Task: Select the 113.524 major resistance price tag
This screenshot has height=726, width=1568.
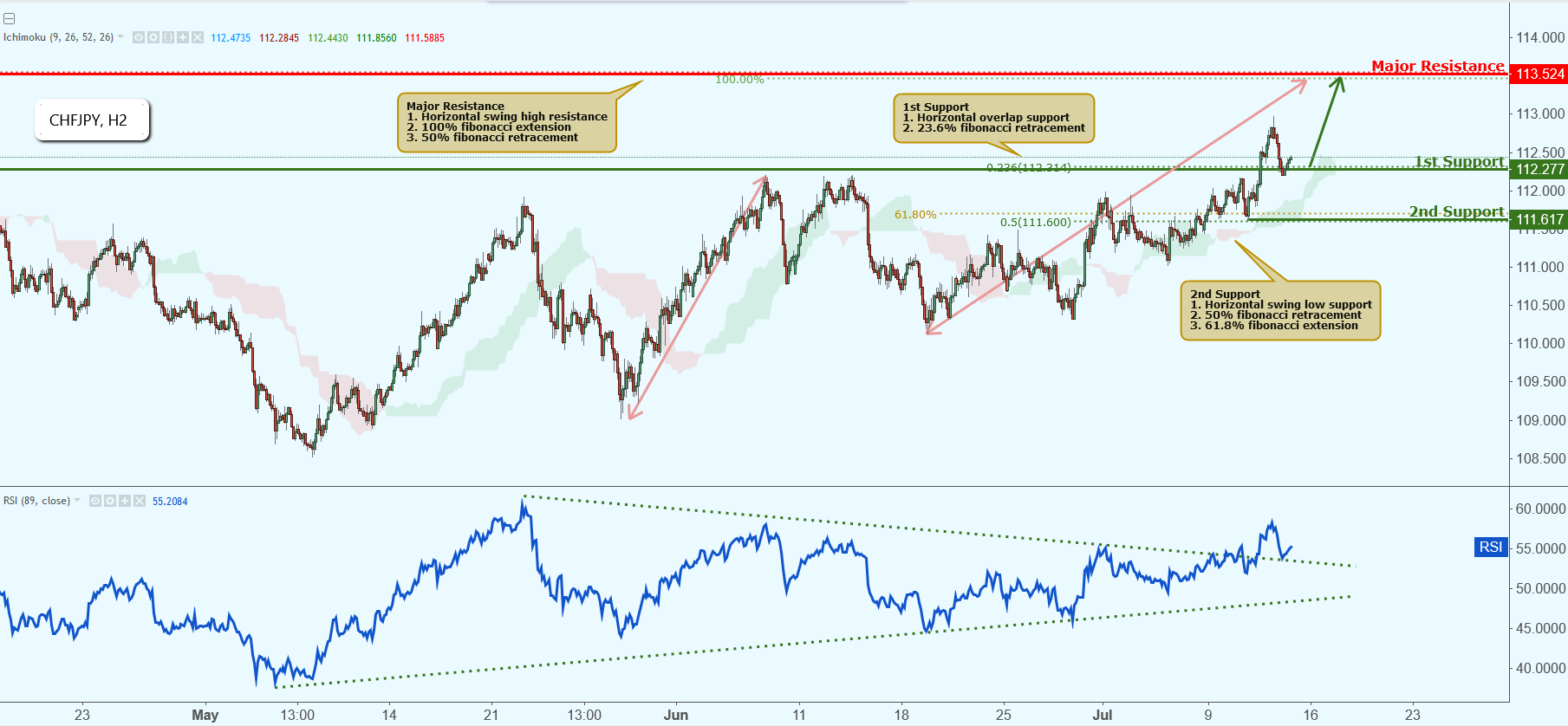Action: click(x=1539, y=74)
